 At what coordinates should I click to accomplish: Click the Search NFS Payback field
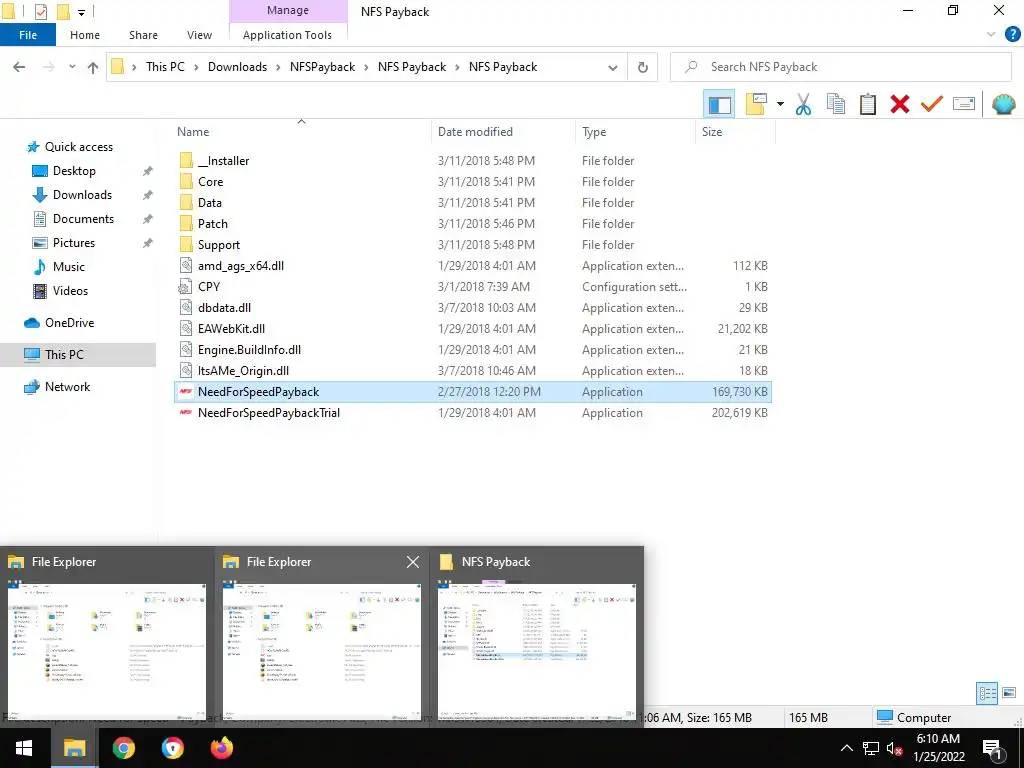pos(841,67)
